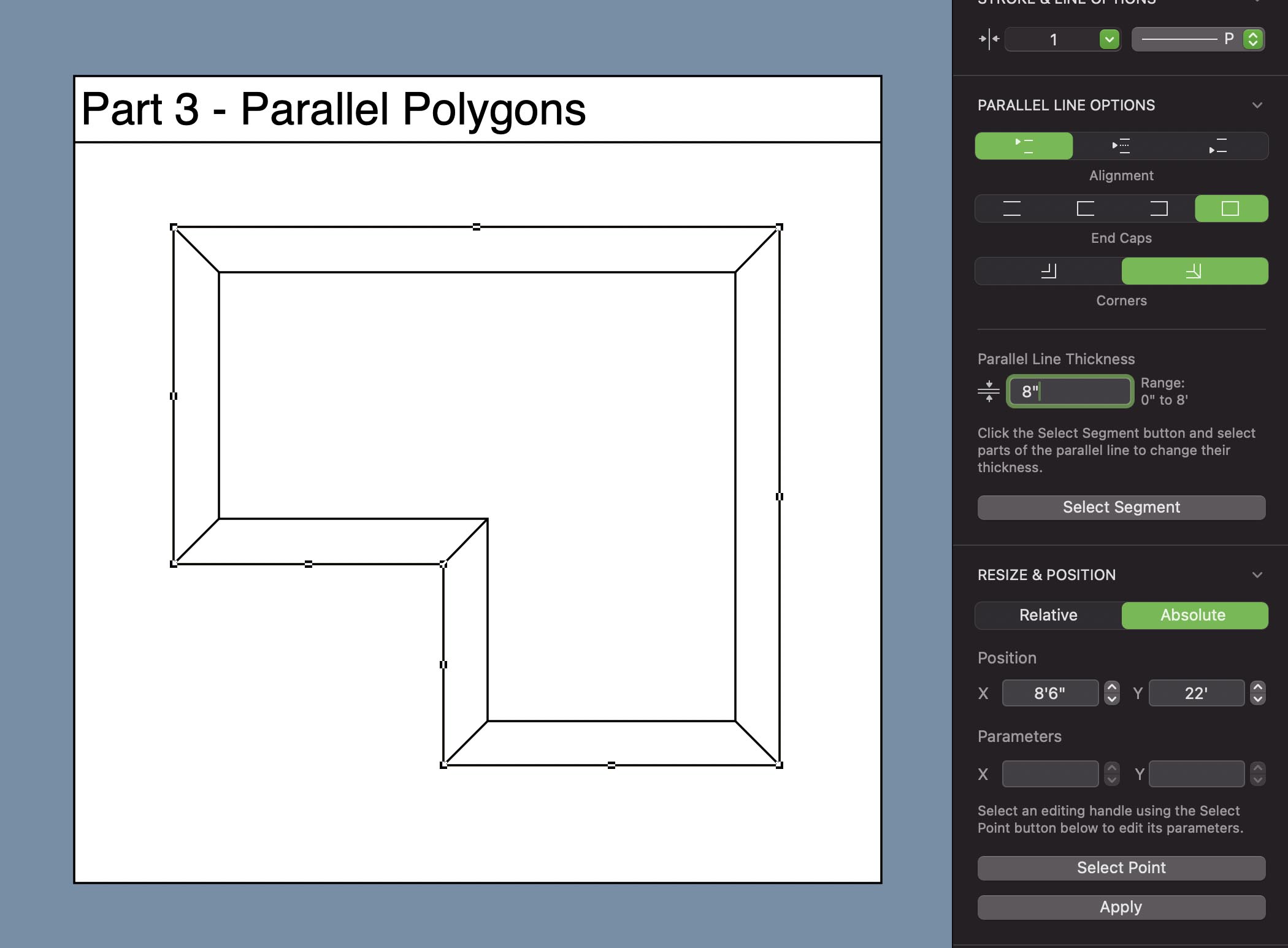Select the left end cap icon
Screen dimensions: 1288x948
(1085, 208)
